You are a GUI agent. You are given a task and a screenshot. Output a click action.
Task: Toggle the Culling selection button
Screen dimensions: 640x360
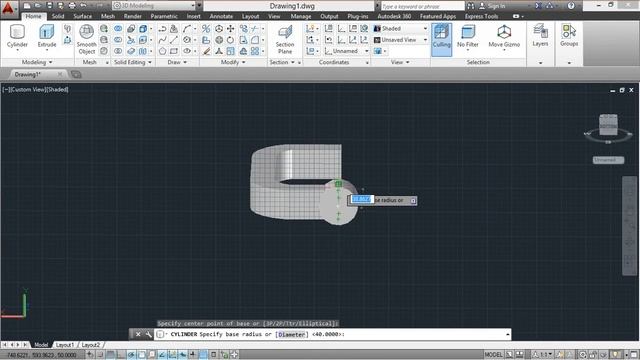[441, 39]
